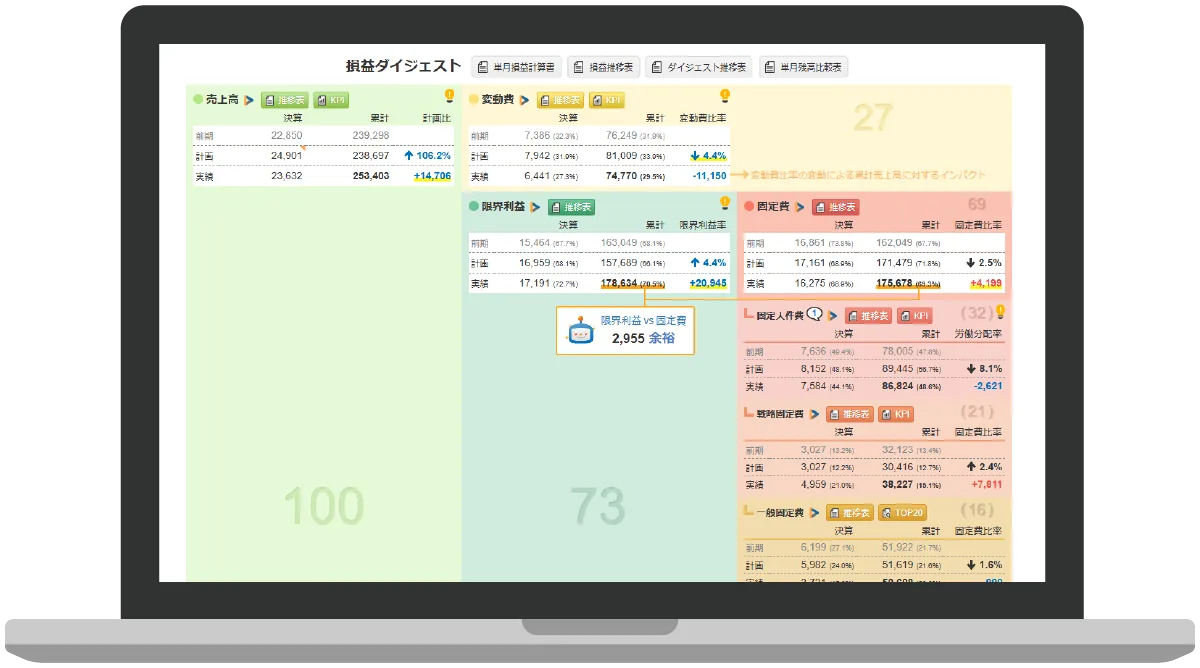Click the 限界利益 vs 固定費 link text

[643, 320]
